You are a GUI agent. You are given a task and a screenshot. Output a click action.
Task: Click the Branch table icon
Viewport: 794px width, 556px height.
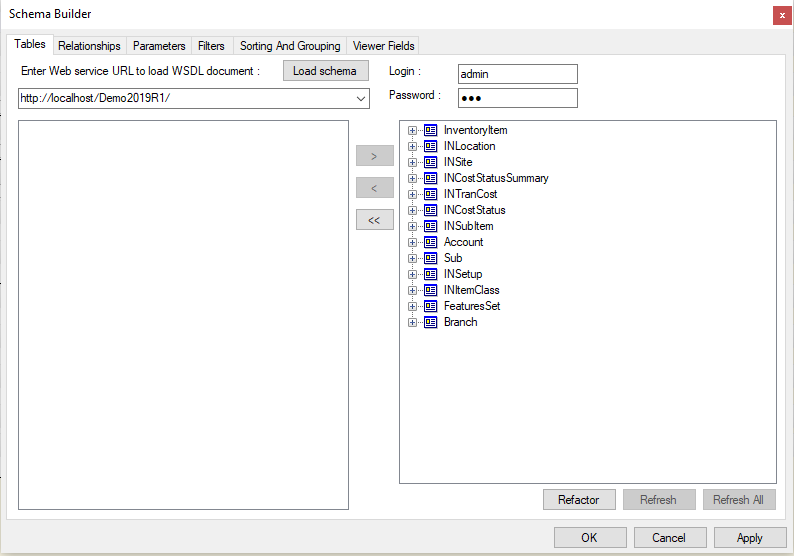pos(431,322)
